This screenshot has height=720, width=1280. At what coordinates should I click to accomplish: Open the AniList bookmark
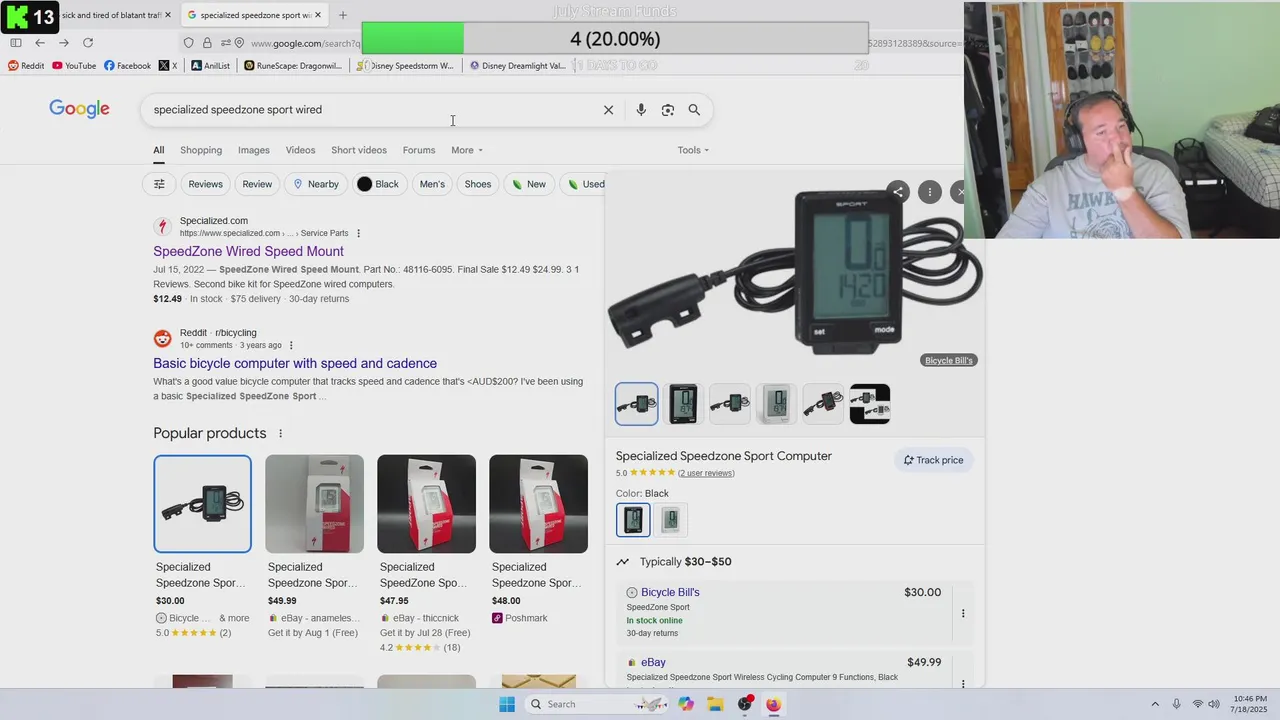[210, 66]
